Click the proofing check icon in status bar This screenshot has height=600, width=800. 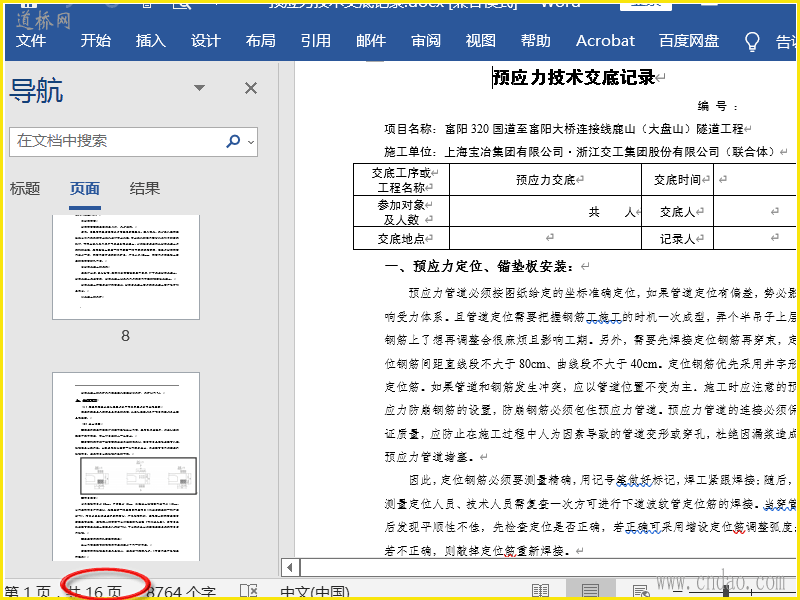248,592
